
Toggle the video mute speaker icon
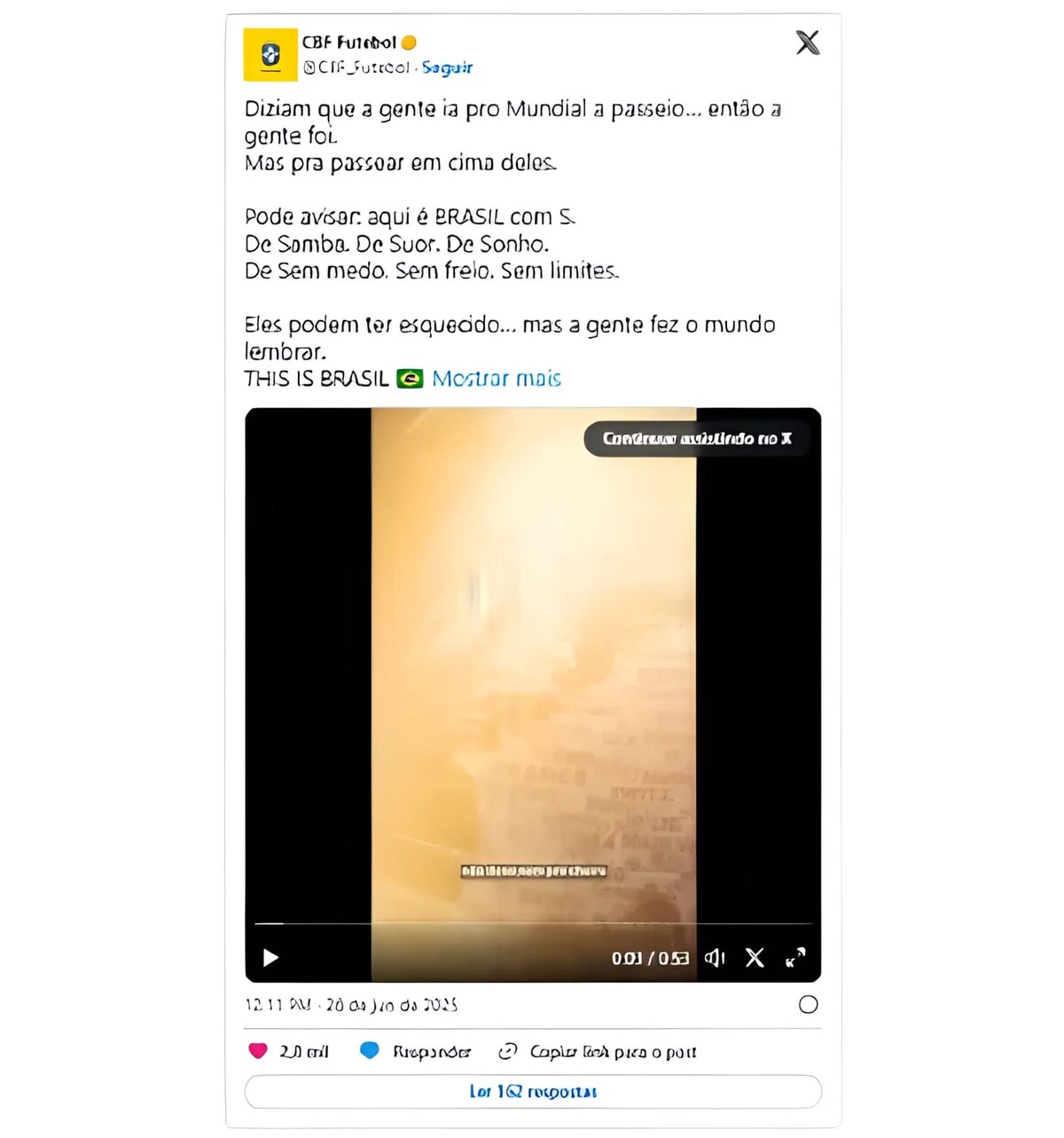(x=715, y=958)
